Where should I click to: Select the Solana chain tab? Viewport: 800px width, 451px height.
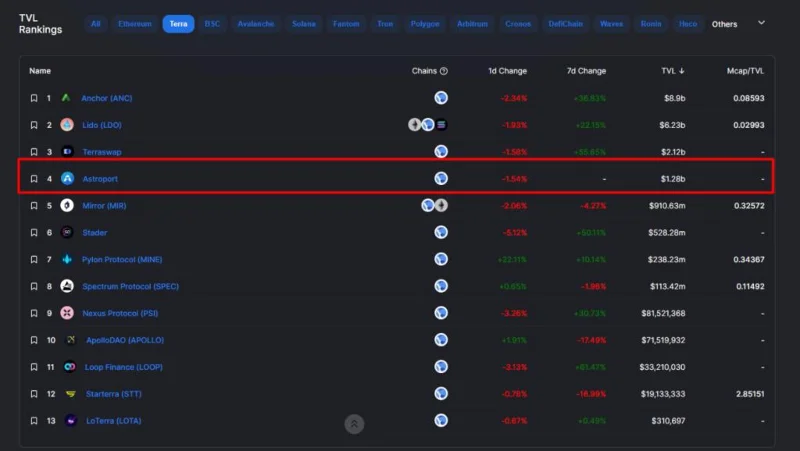pyautogui.click(x=304, y=24)
